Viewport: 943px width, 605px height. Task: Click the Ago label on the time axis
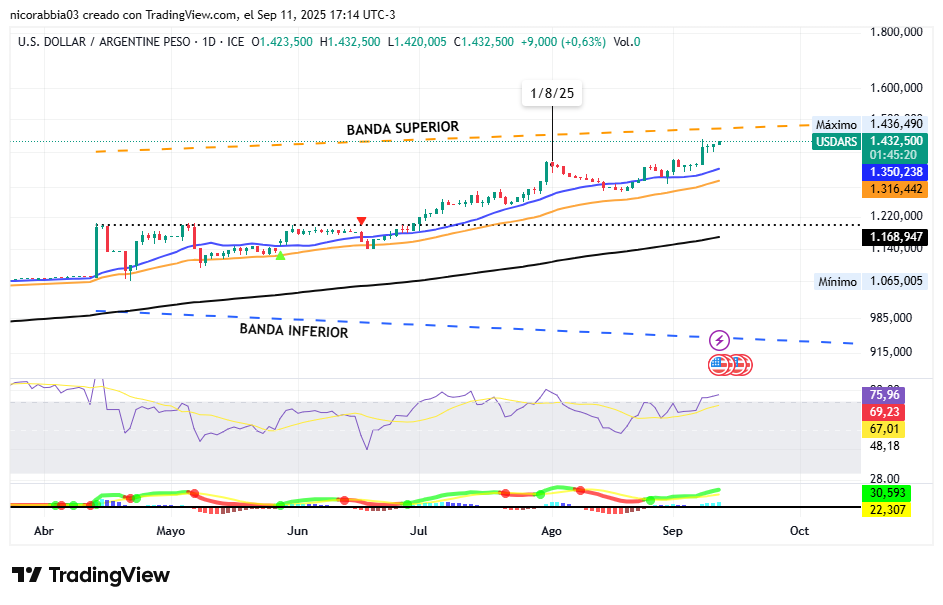[x=551, y=532]
